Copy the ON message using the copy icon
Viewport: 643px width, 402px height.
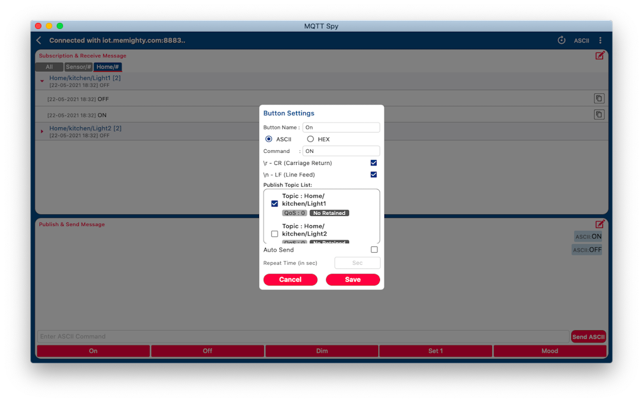pyautogui.click(x=599, y=114)
